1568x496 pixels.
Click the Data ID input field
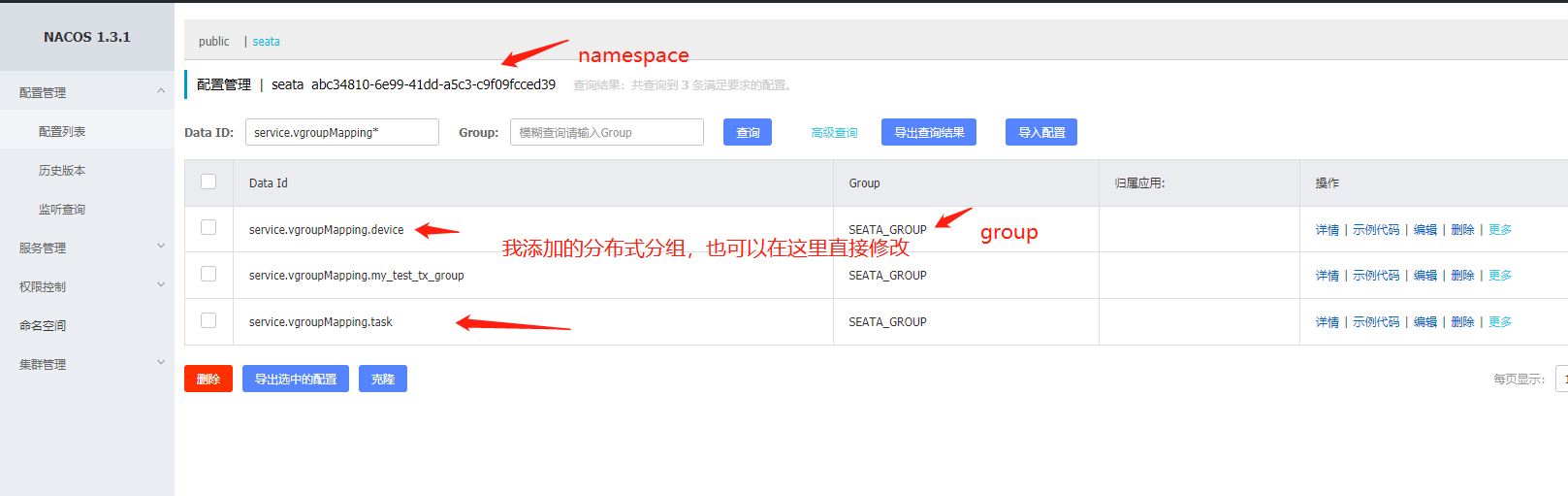(x=341, y=132)
